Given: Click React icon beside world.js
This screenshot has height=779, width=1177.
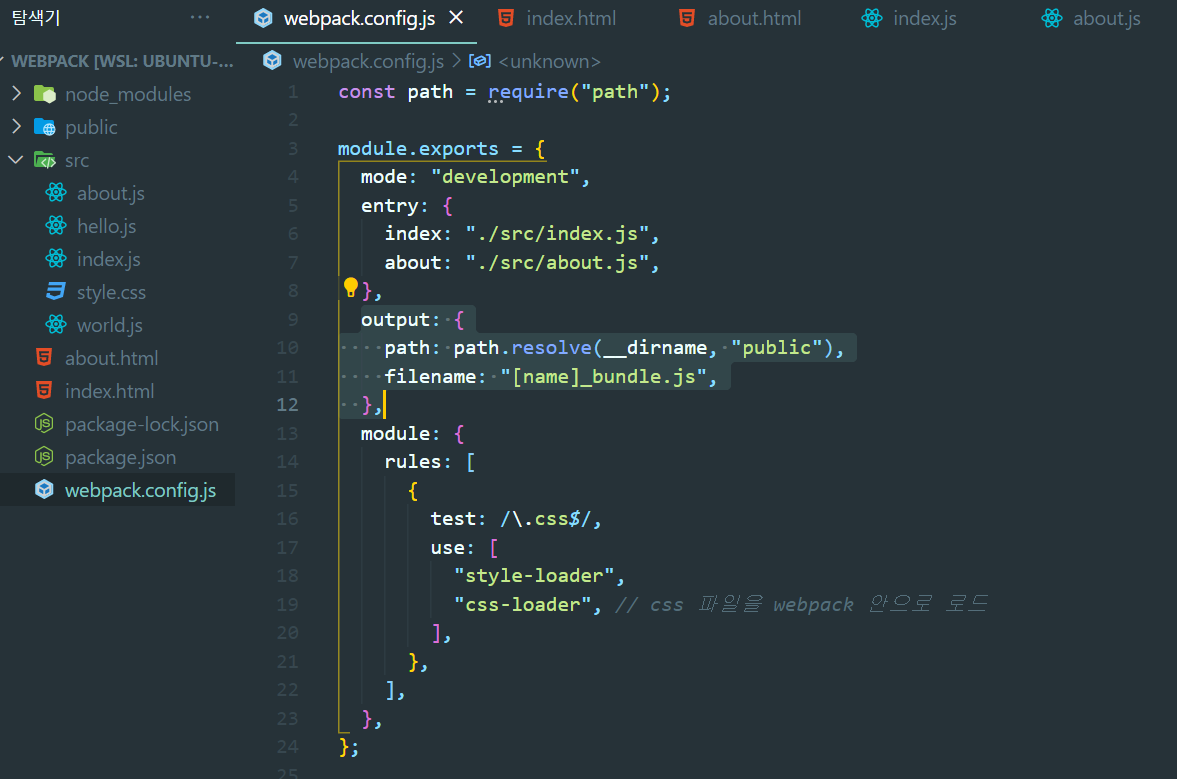Looking at the screenshot, I should click(56, 325).
